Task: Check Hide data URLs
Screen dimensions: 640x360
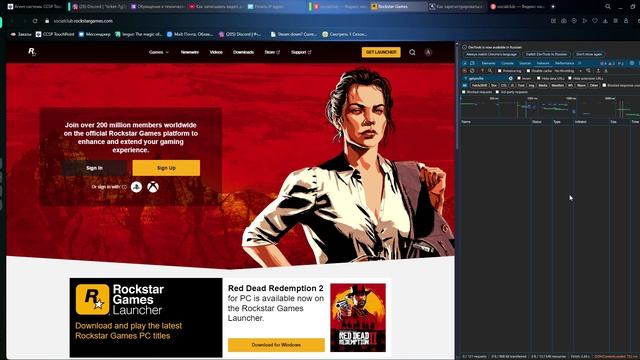Action: (539, 78)
